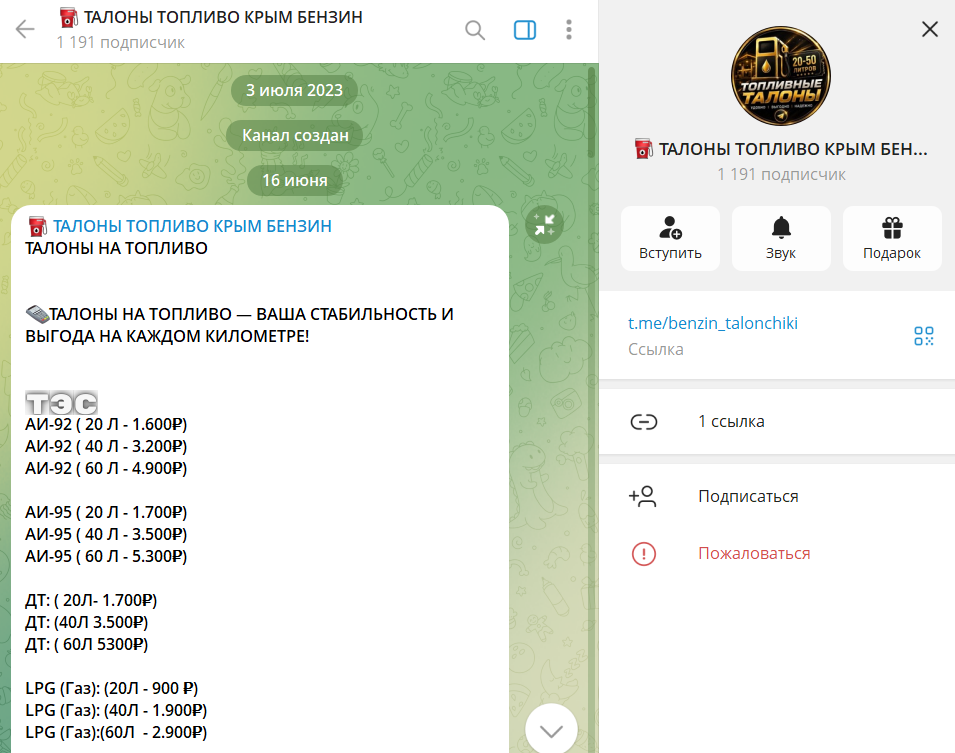The image size is (955, 753).
Task: Click the fuel pump emoji in info panel title
Action: [x=644, y=149]
